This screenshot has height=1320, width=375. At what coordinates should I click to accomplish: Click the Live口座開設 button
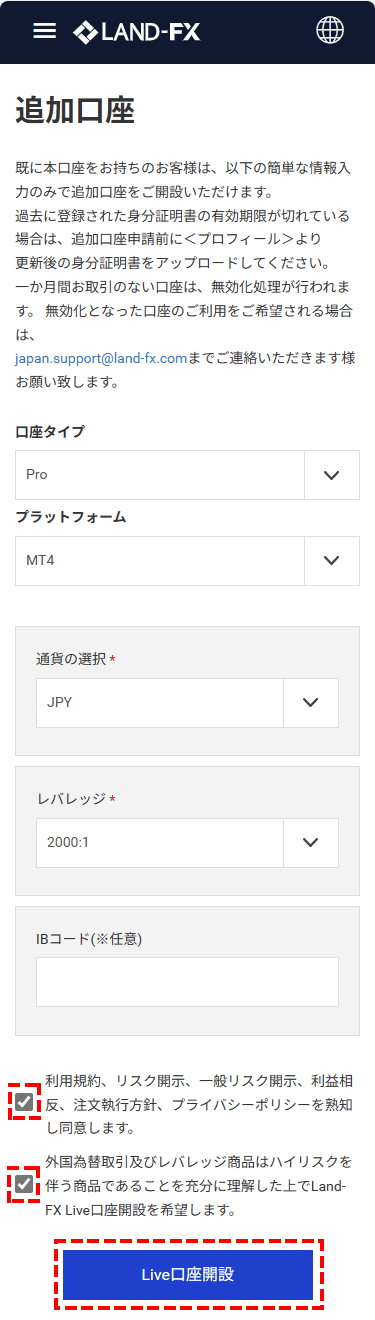point(188,1275)
